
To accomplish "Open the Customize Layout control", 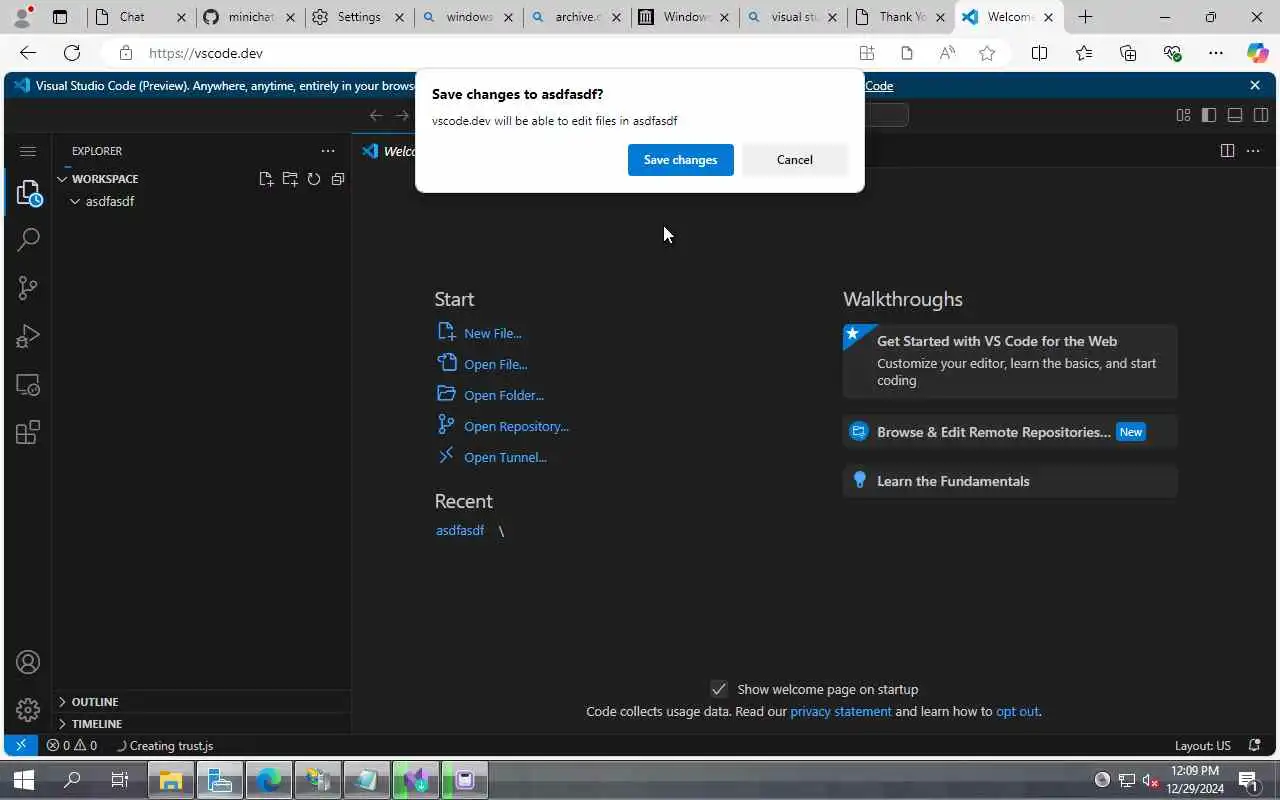I will pyautogui.click(x=1183, y=115).
